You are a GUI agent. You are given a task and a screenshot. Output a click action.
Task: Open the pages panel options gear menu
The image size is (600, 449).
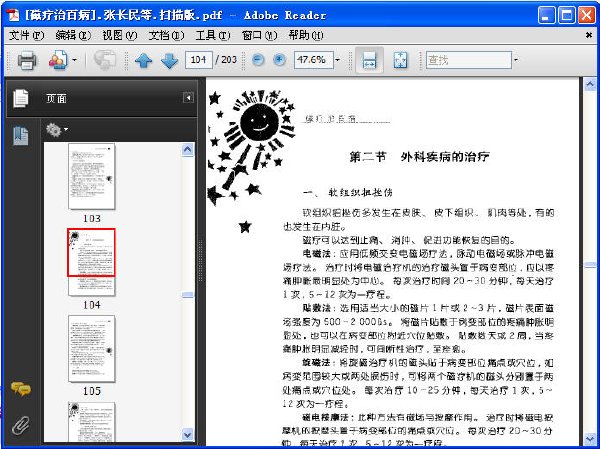click(57, 130)
